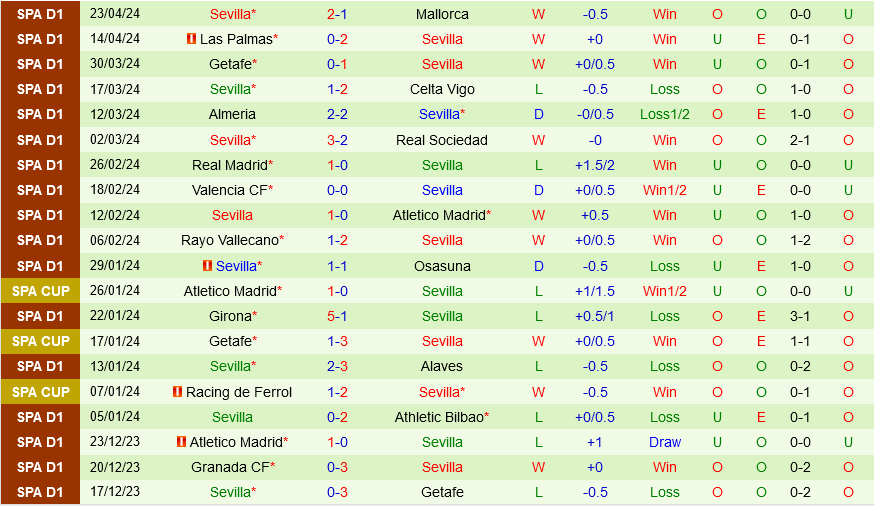Open the Alaves team page
874x506 pixels.
(x=442, y=366)
